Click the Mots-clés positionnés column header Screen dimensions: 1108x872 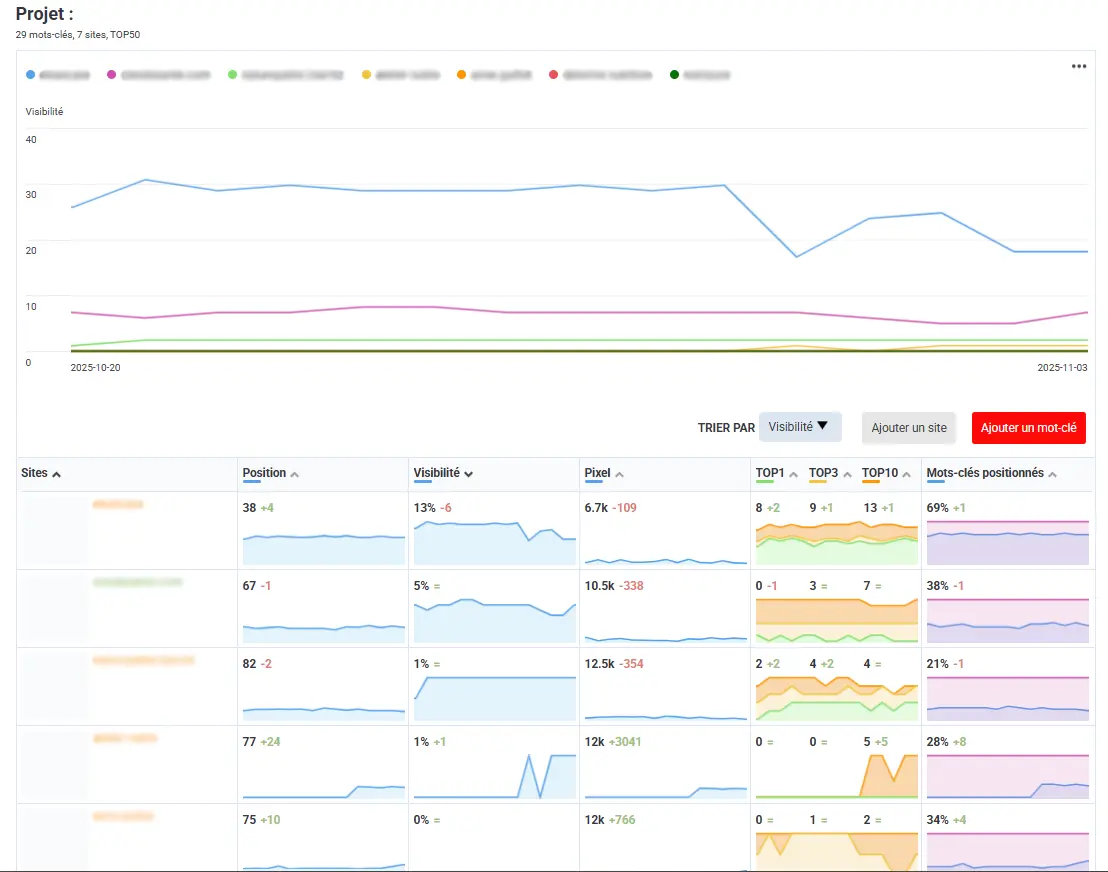984,473
